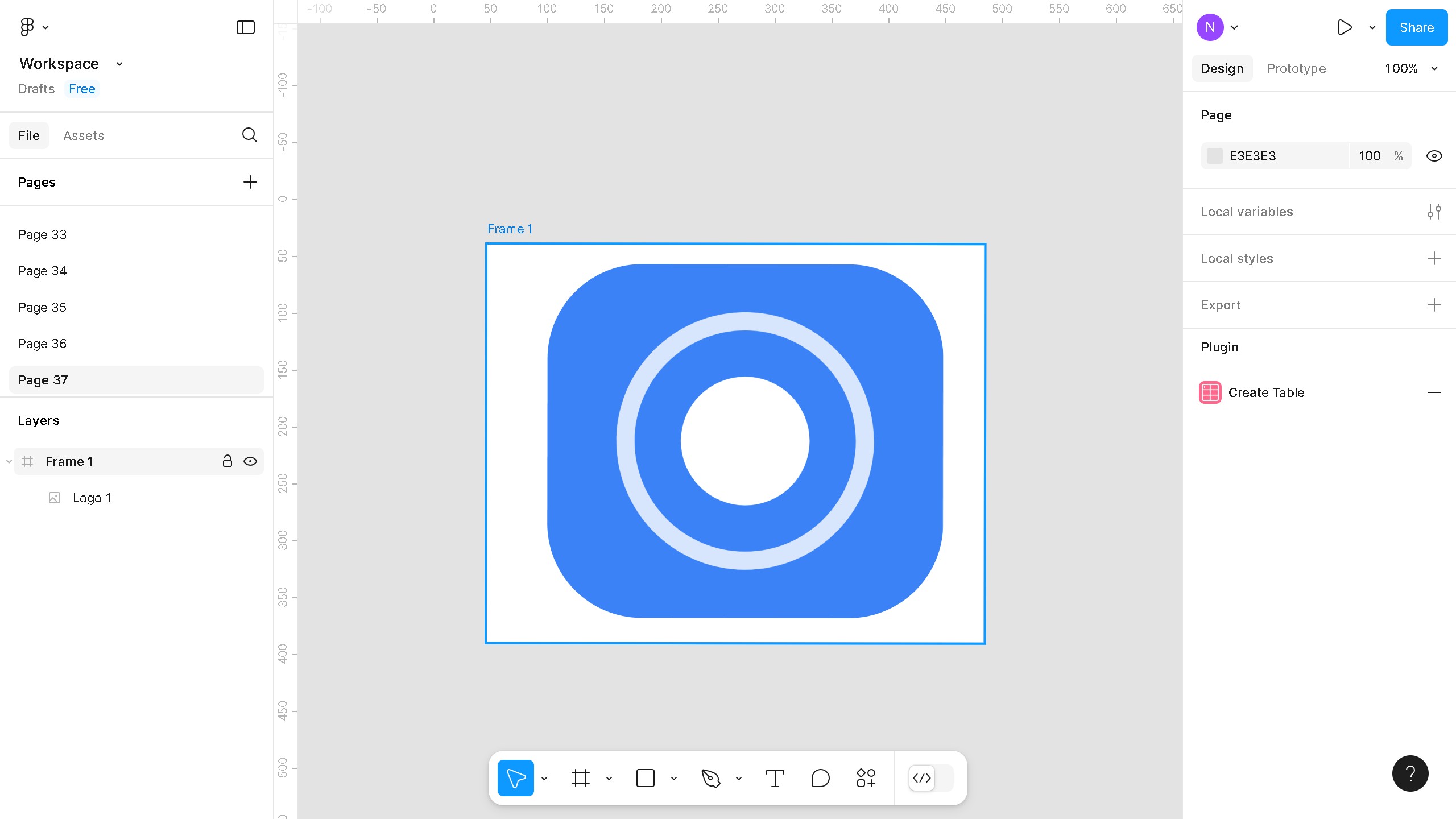Toggle the page color visibility eye icon
Screen dimensions: 1456x819
click(x=1434, y=155)
